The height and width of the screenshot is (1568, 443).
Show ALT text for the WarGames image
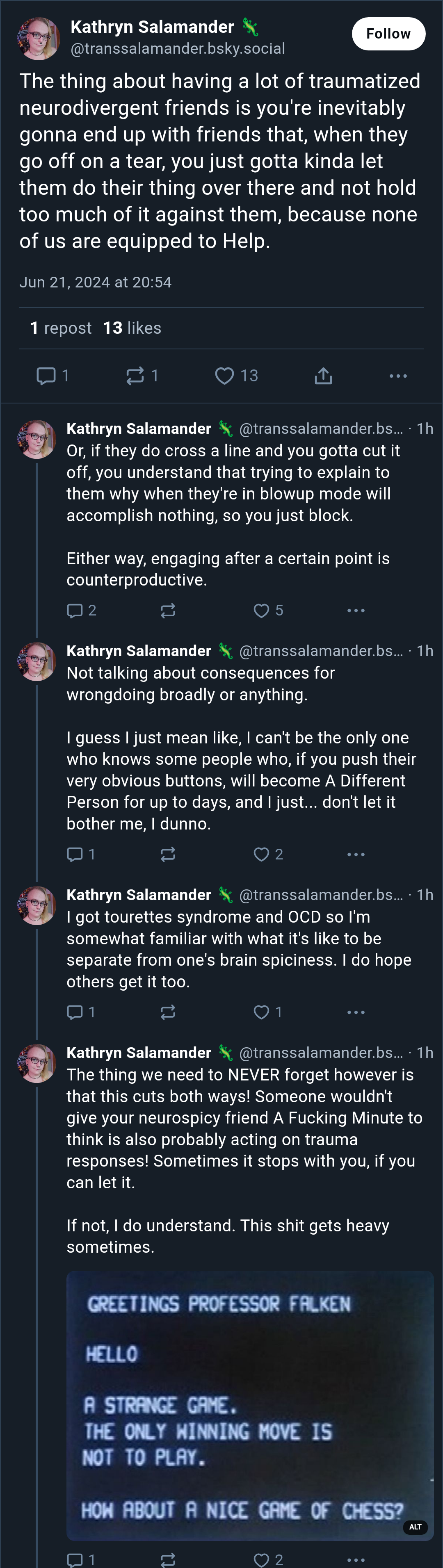click(x=416, y=1527)
